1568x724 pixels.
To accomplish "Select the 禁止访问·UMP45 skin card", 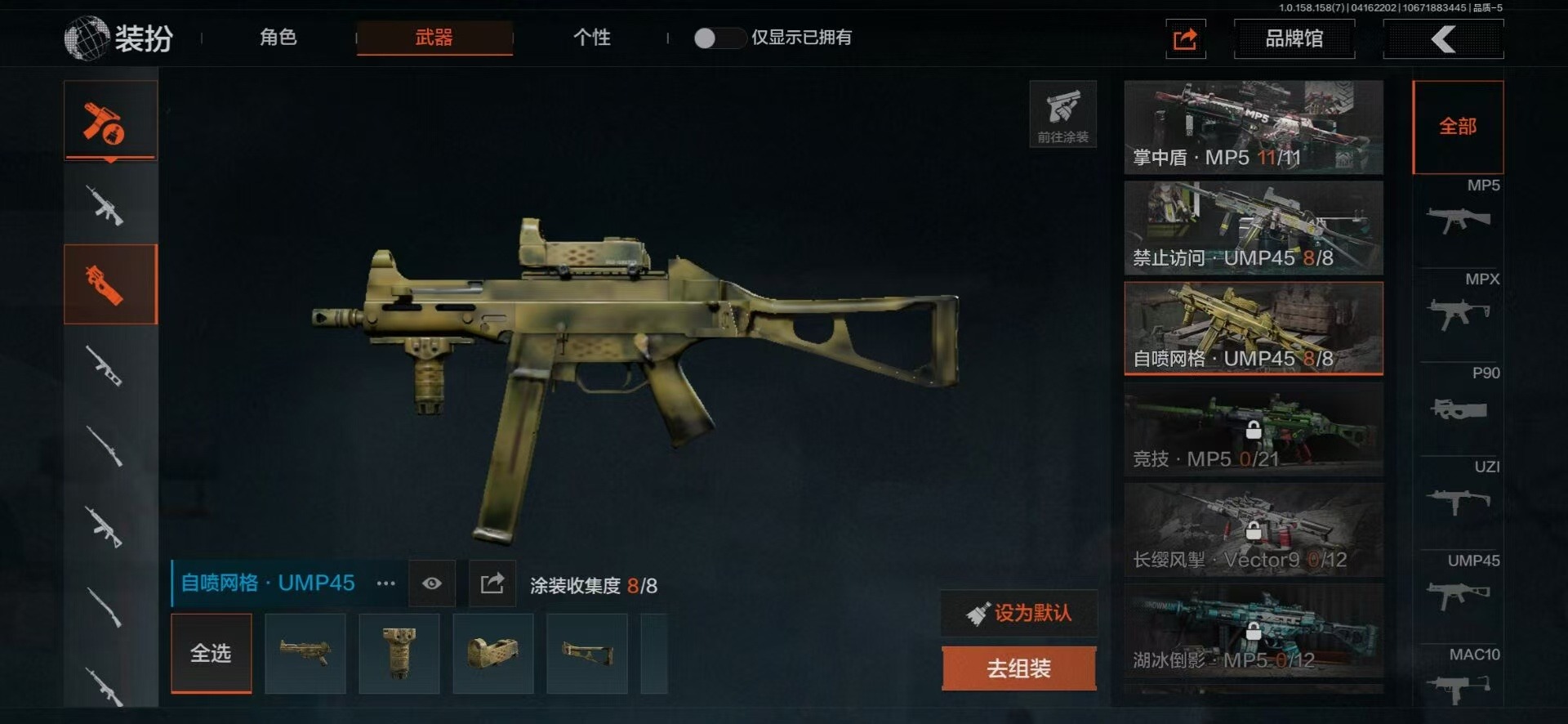I will coord(1254,228).
